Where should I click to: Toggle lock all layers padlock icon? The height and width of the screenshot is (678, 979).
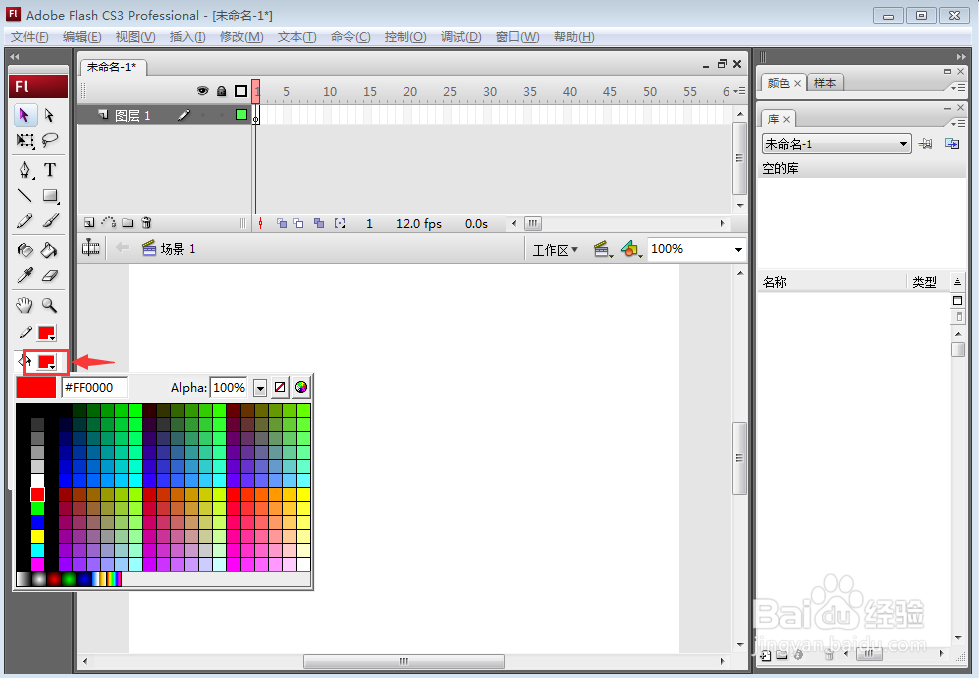222,91
